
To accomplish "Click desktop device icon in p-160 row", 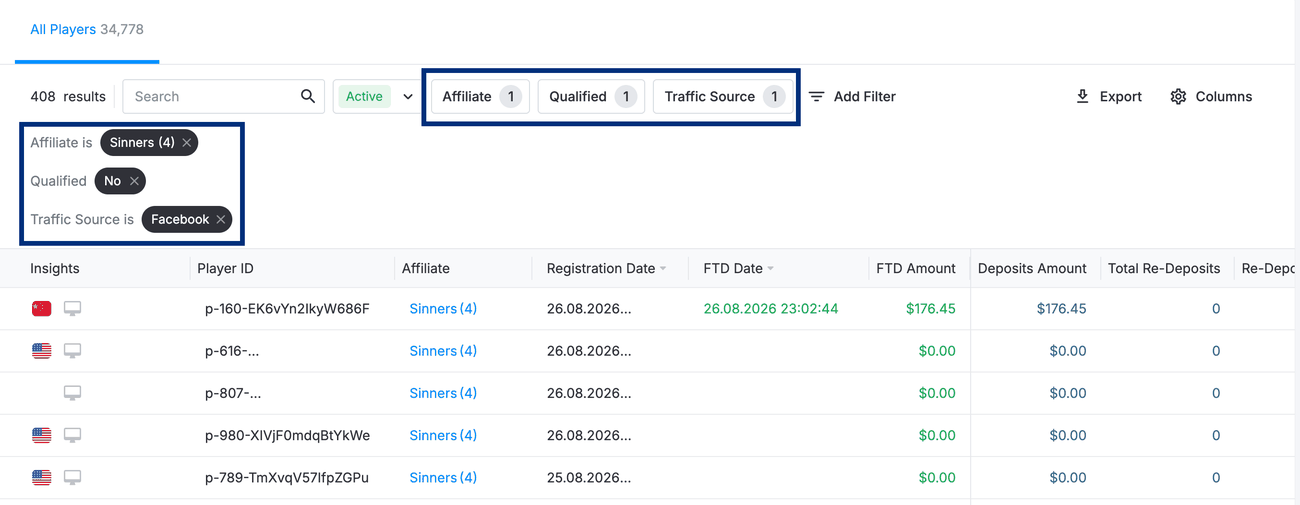I will click(x=72, y=309).
